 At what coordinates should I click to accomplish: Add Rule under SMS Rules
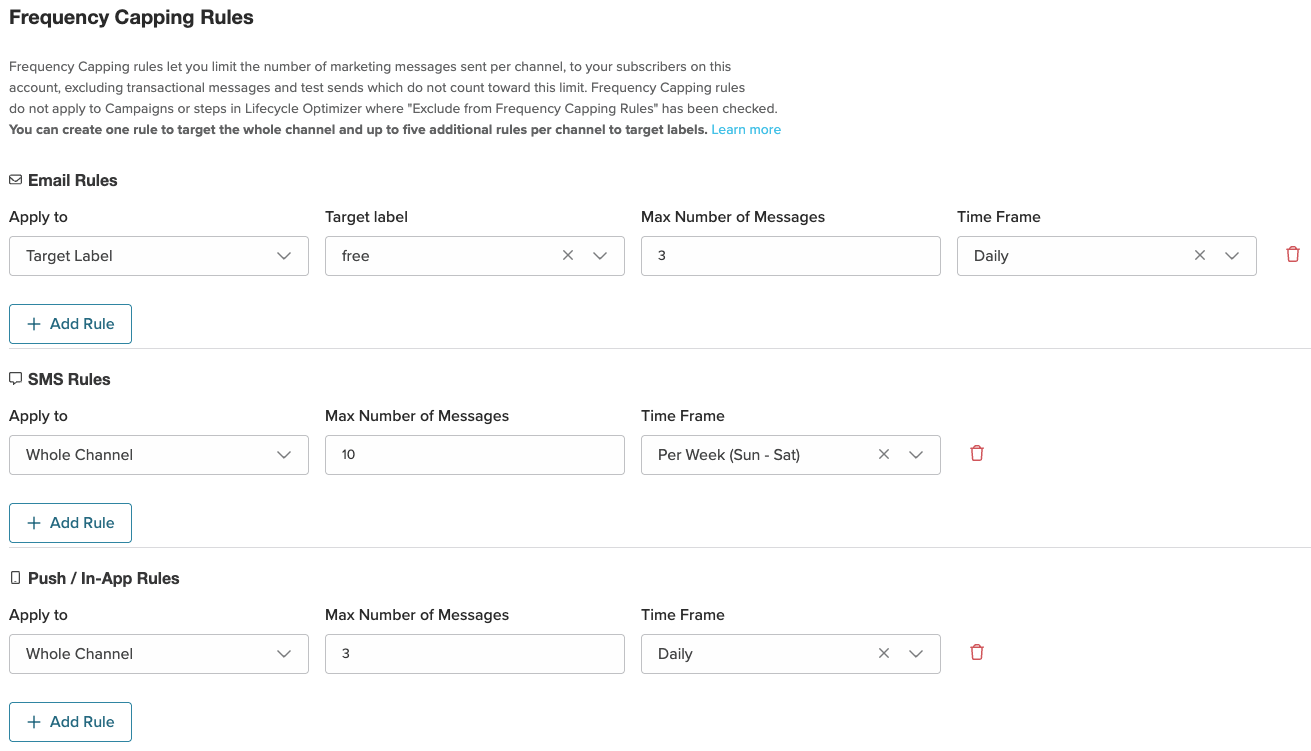71,523
